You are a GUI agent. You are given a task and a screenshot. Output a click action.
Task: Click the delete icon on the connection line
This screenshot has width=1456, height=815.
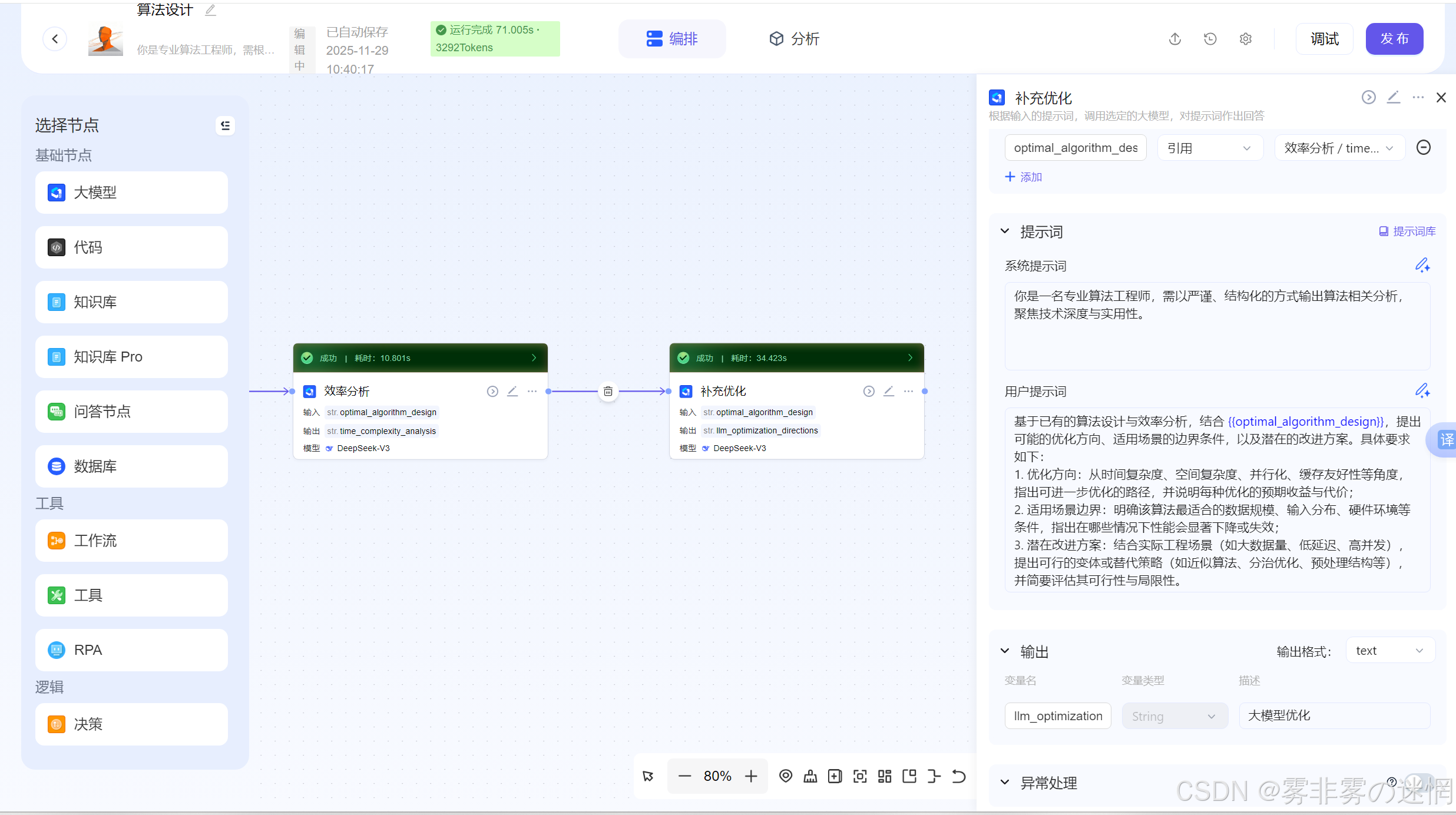[x=608, y=392]
